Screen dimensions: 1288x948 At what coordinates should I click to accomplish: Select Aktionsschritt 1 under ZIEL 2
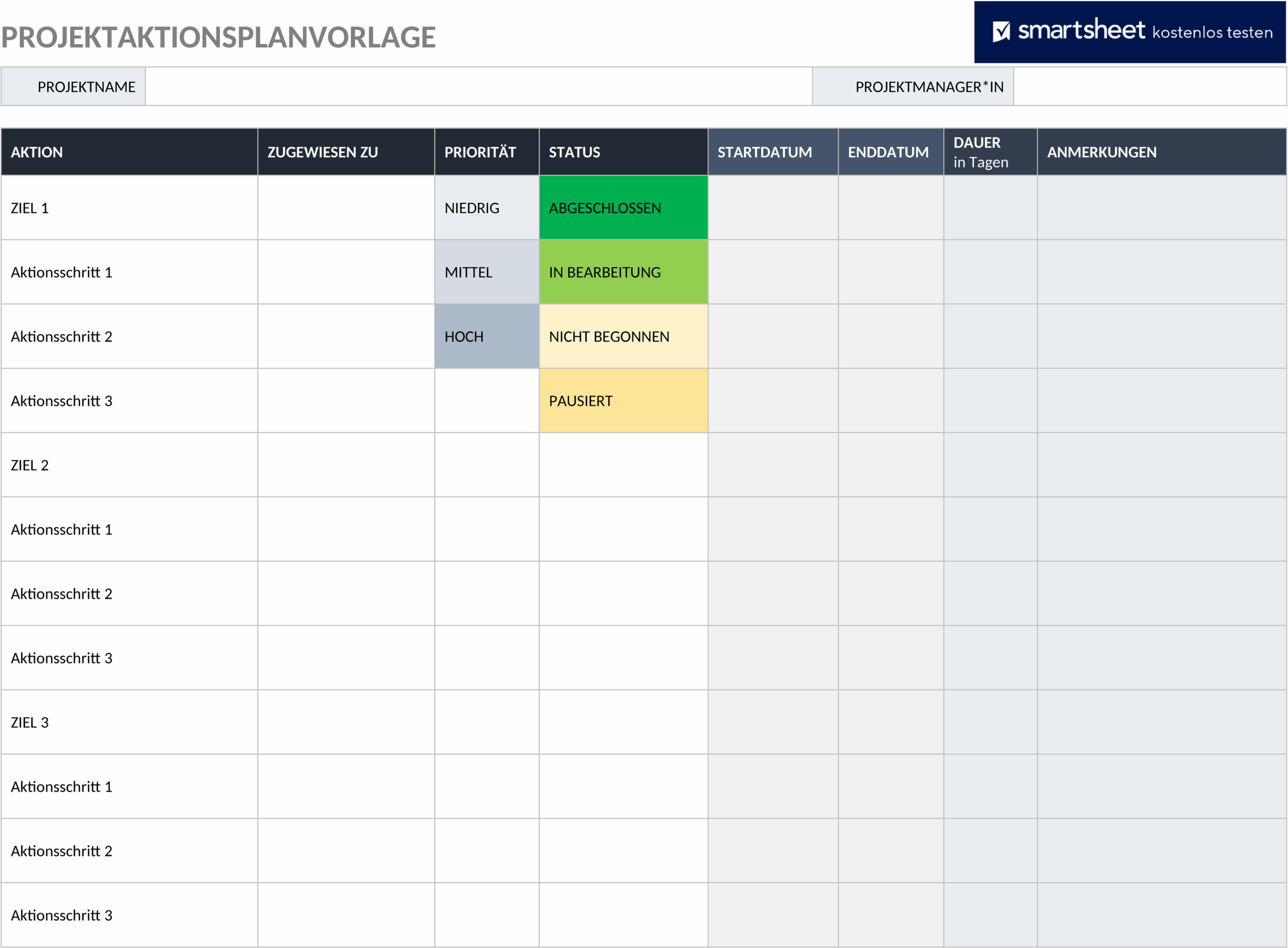click(x=129, y=529)
